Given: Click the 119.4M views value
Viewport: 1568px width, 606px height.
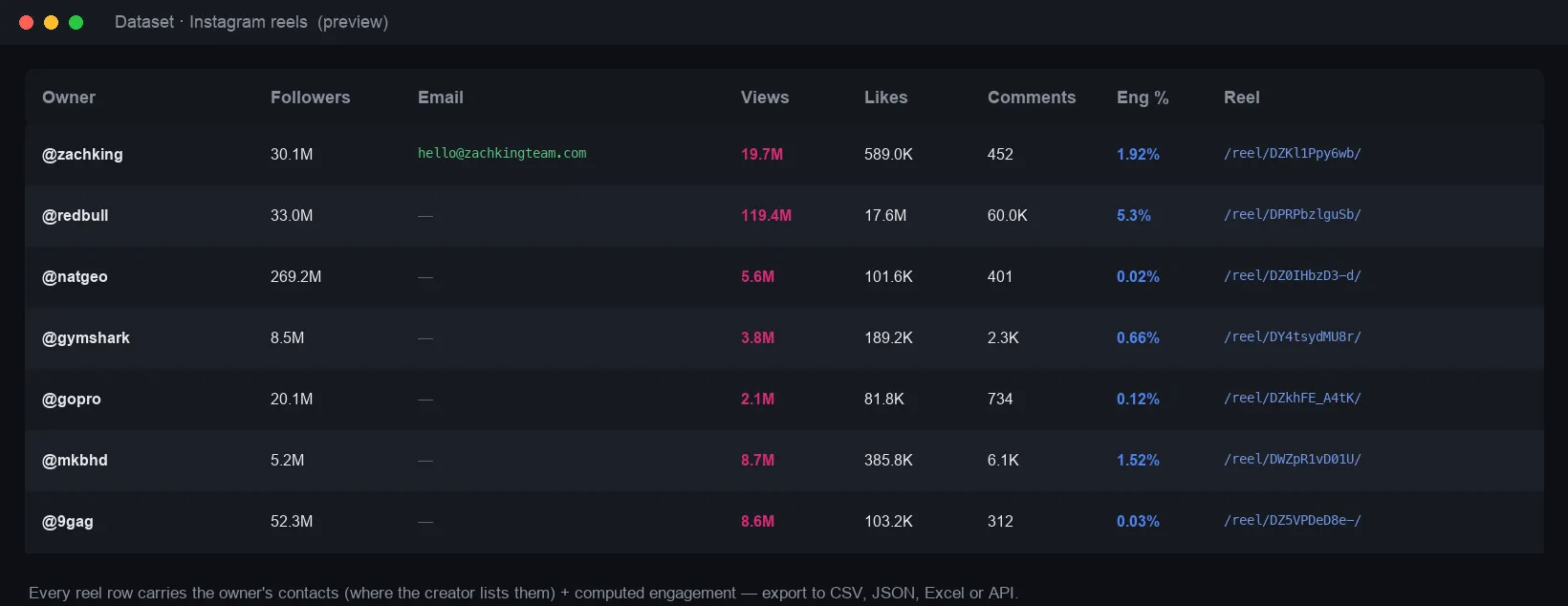Looking at the screenshot, I should click(x=766, y=215).
